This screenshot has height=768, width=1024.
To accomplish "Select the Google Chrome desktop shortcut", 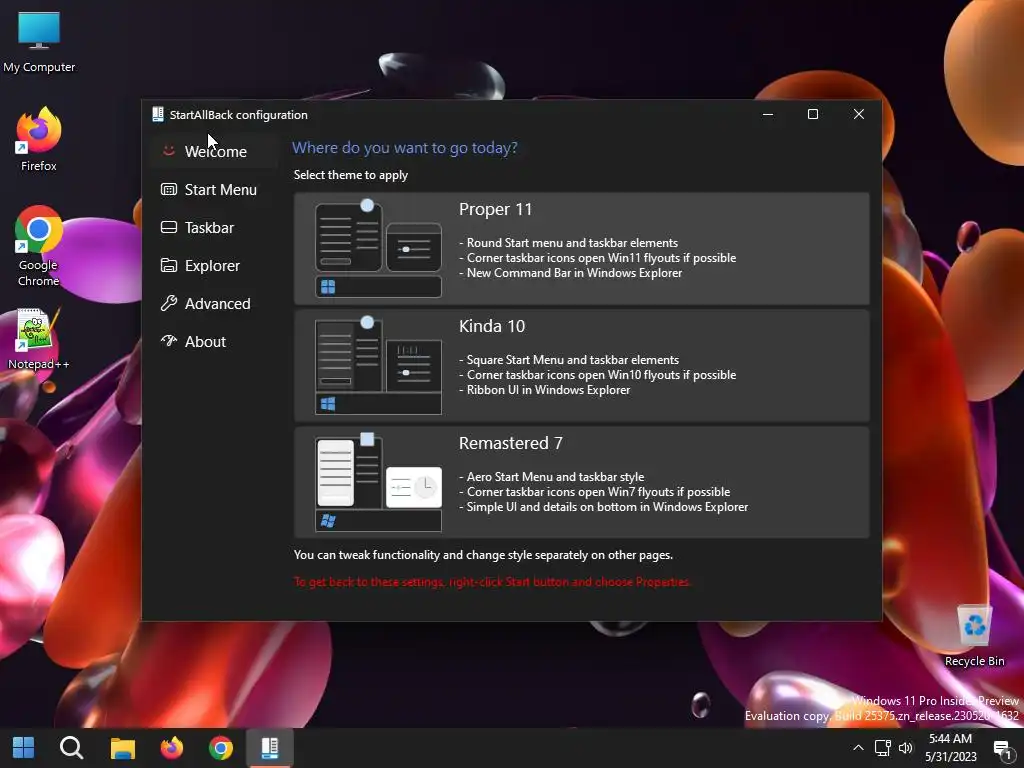I will point(39,246).
